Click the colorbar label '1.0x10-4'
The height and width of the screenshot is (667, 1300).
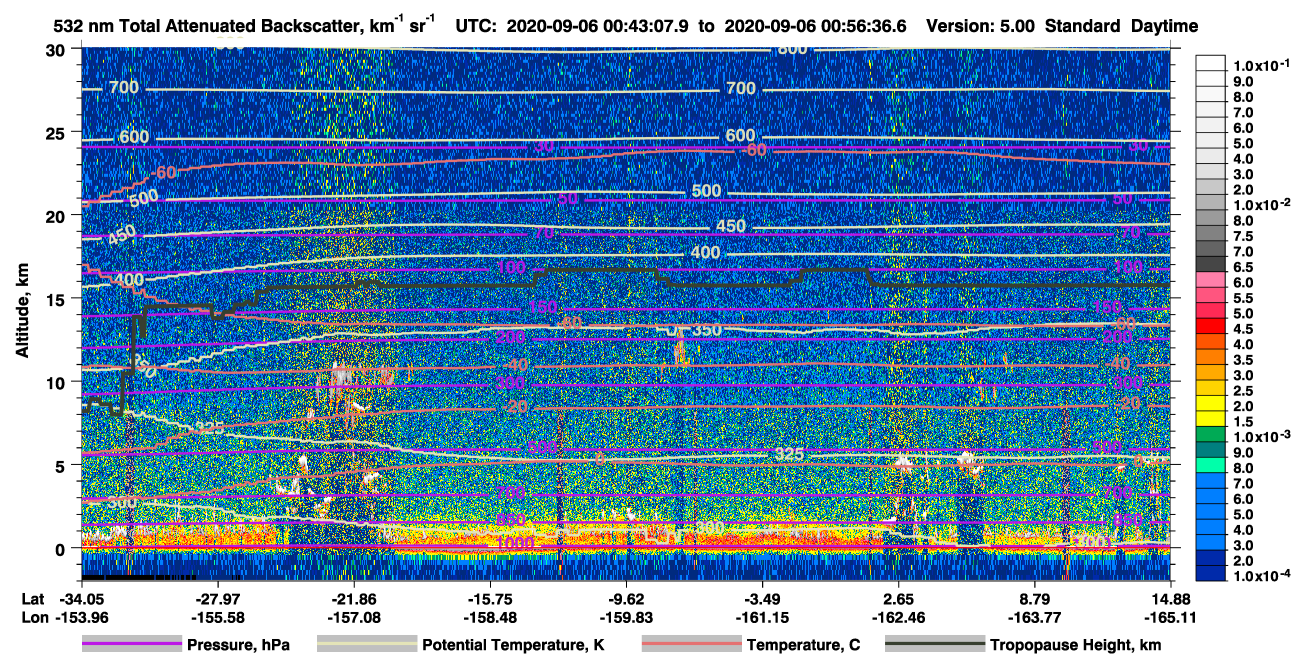point(1261,576)
